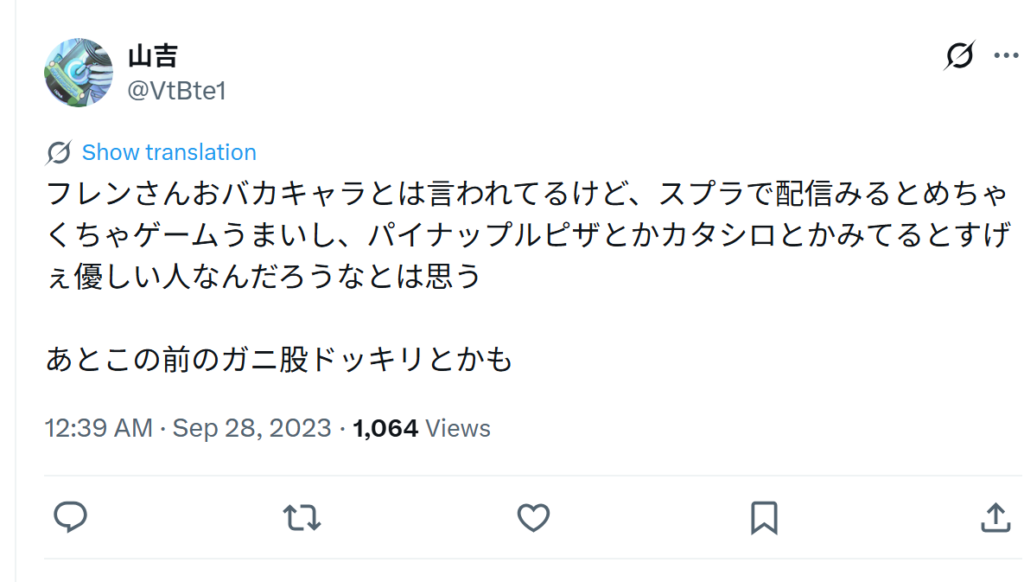Click the translation icon left of Show translation

click(59, 153)
